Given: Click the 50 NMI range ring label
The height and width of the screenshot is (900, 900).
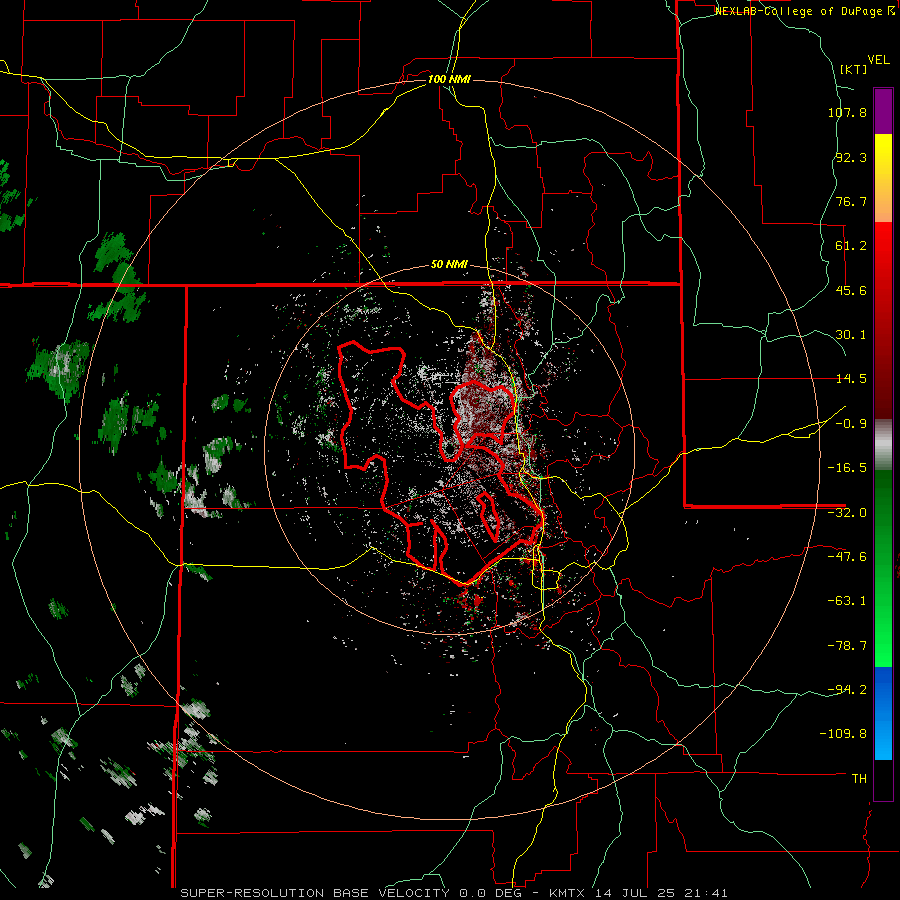Looking at the screenshot, I should coord(449,265).
